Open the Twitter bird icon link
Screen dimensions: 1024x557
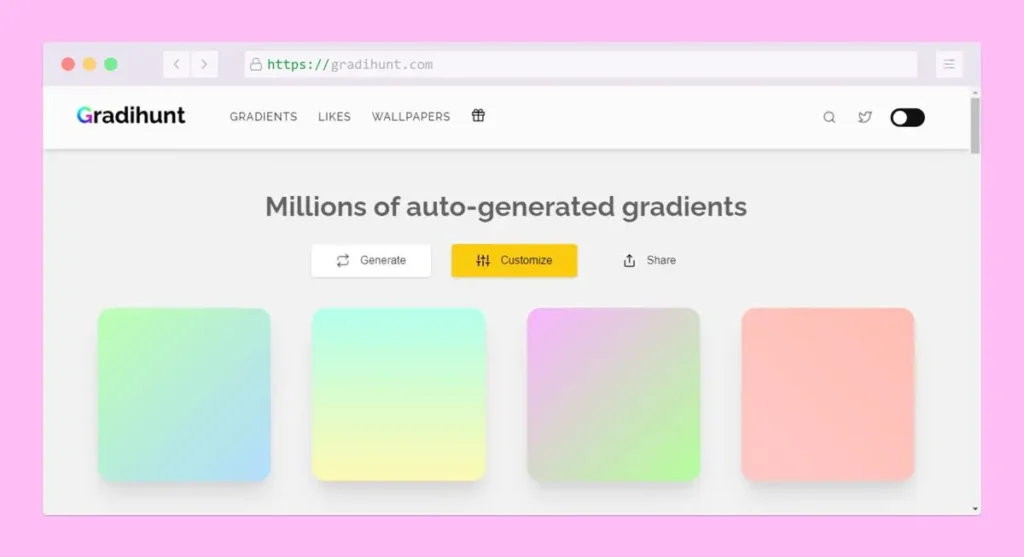pyautogui.click(x=865, y=117)
